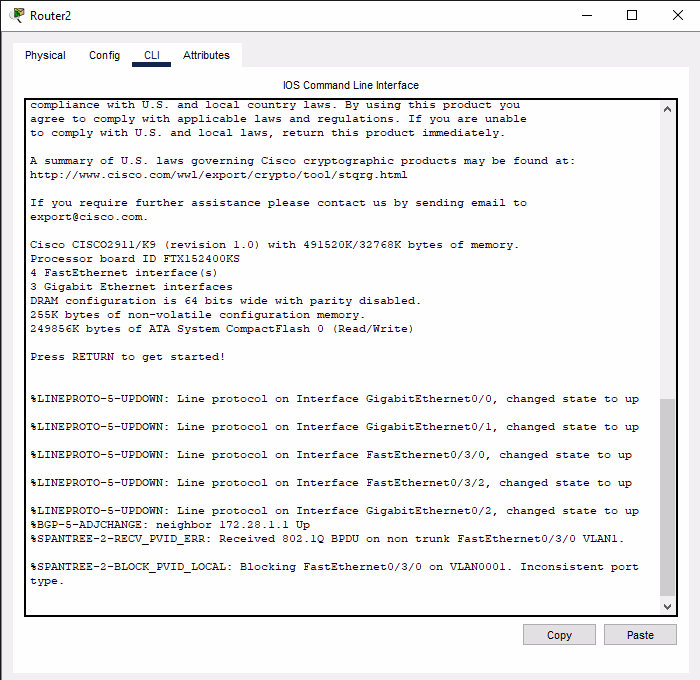
Task: Click the '249856K bytes of ATA System CompactFlash' line
Action: [x=222, y=329]
